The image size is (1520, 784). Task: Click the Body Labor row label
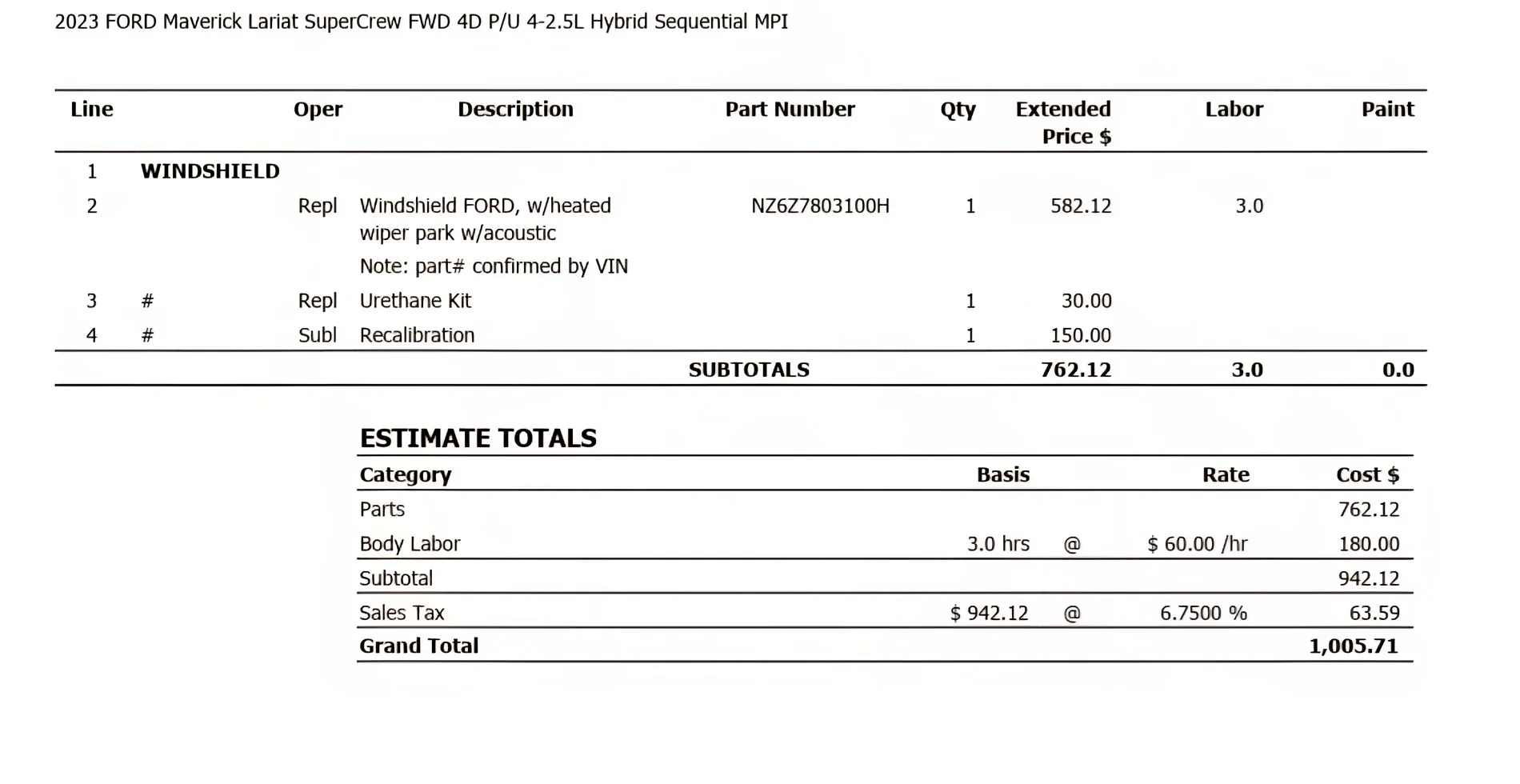click(x=410, y=544)
